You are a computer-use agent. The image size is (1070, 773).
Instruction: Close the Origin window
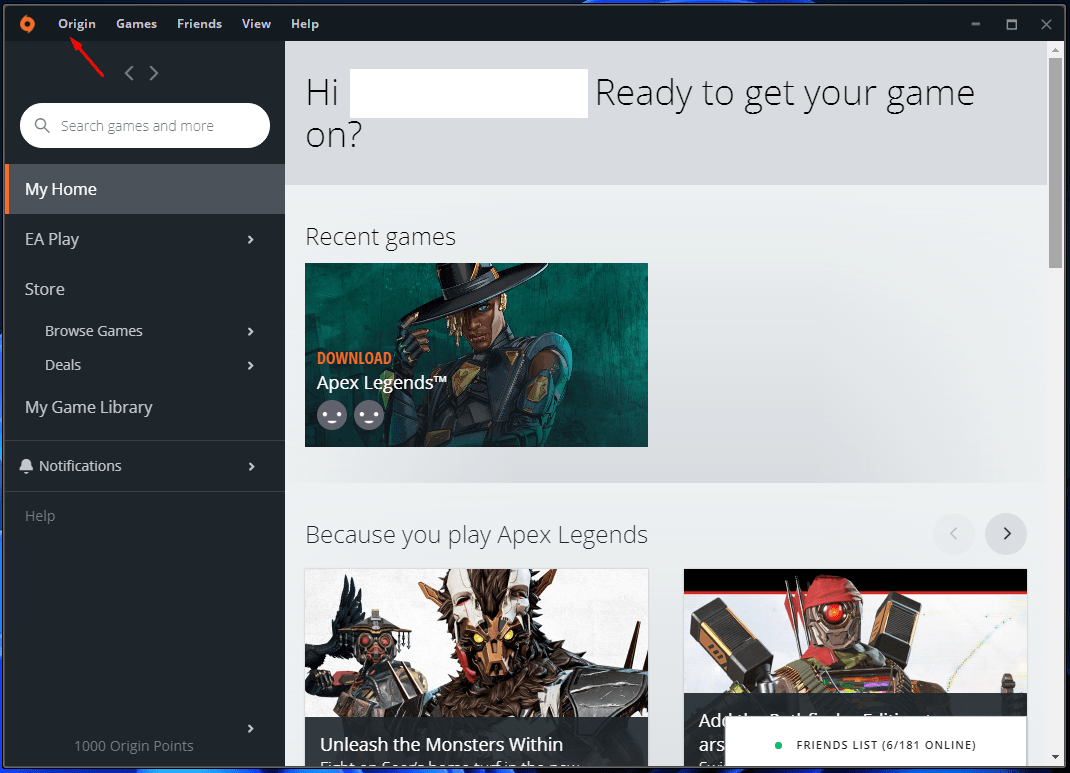(1046, 24)
